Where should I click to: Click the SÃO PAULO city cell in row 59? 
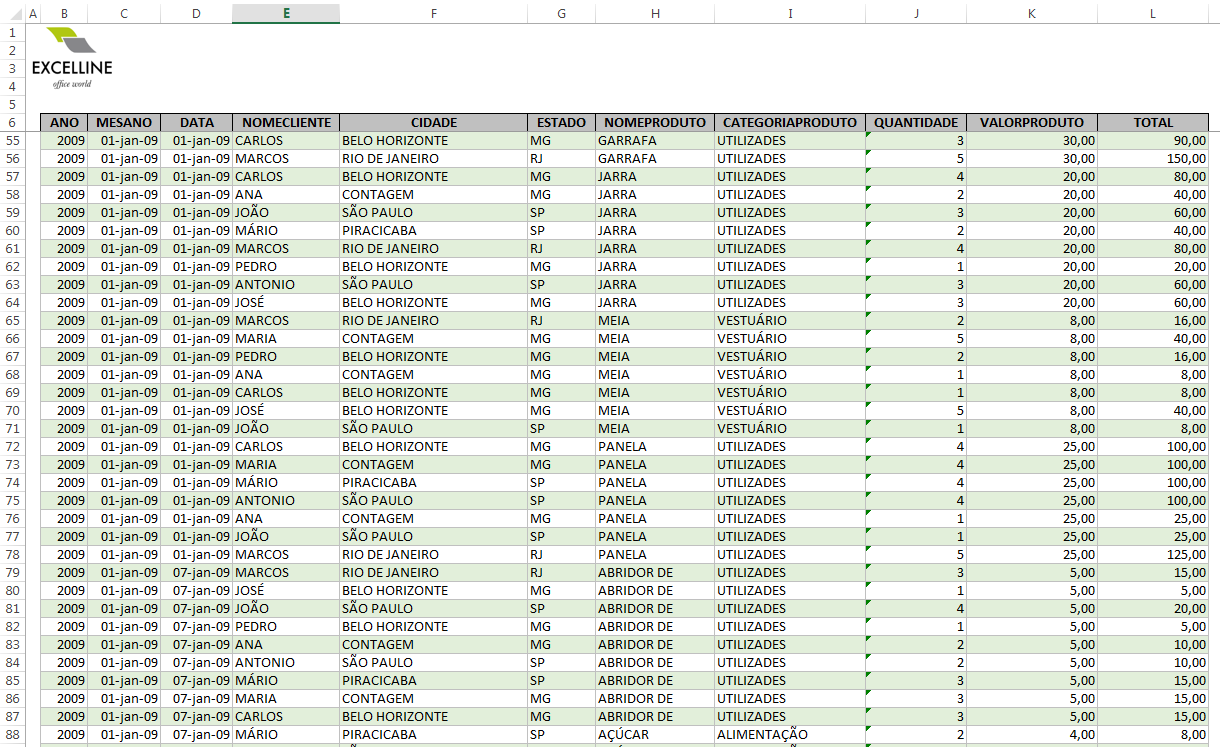[434, 212]
